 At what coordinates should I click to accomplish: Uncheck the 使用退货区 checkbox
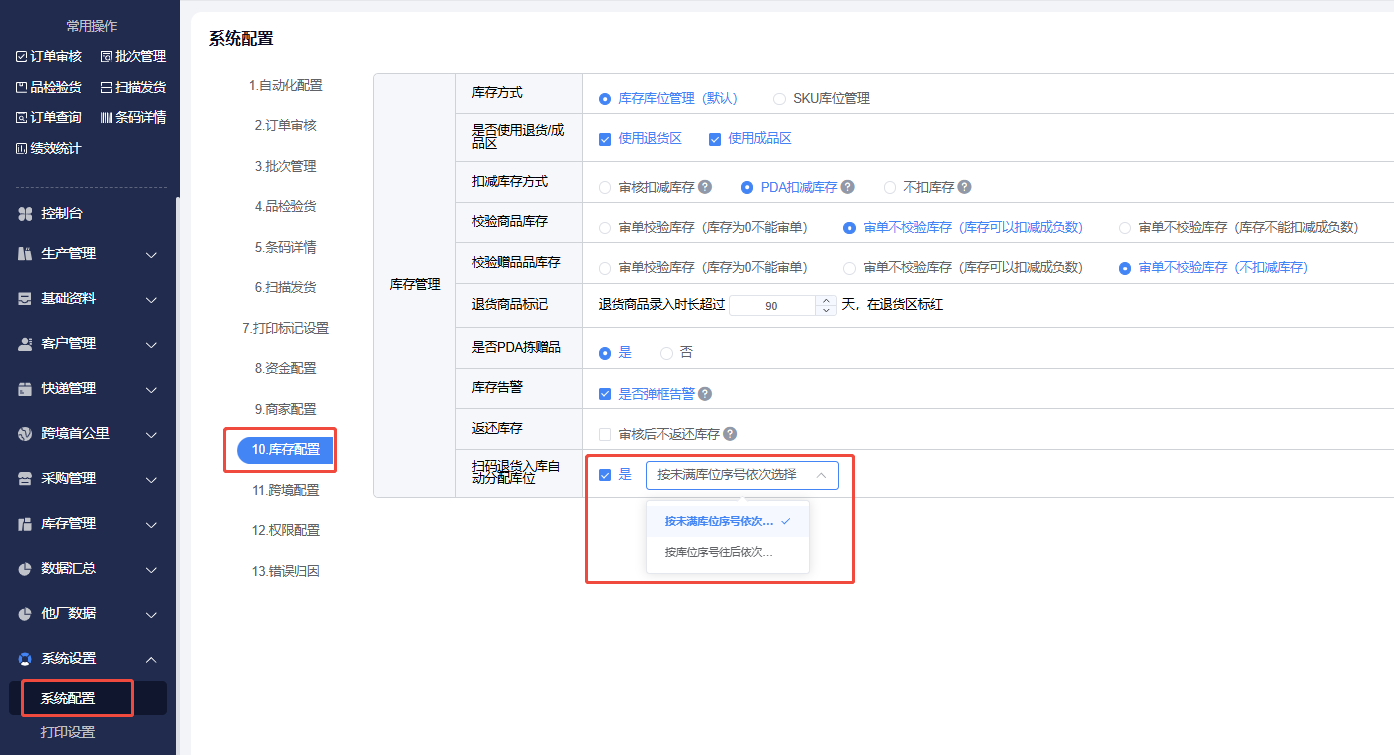coord(605,139)
